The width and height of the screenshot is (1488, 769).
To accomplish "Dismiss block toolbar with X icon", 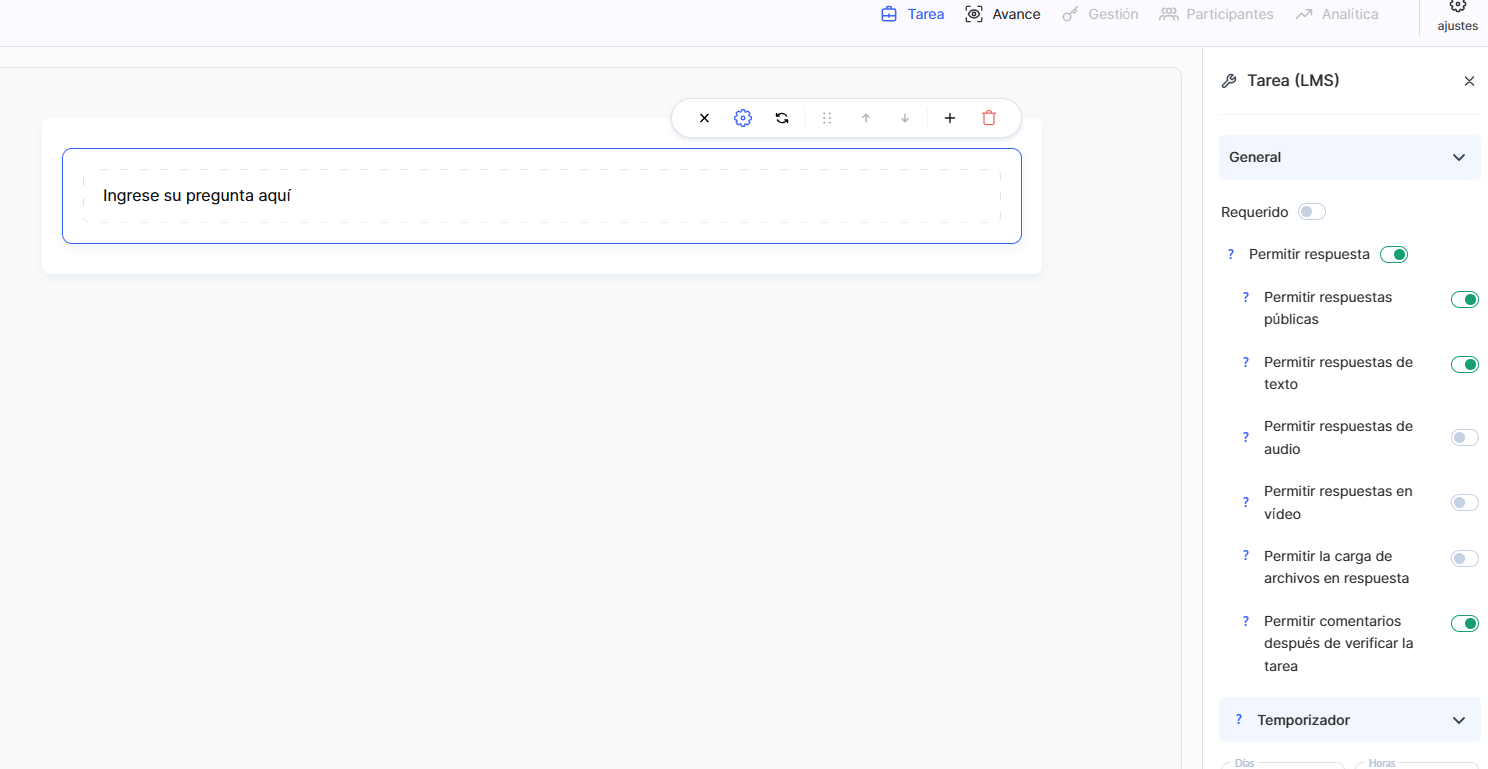I will coord(704,118).
